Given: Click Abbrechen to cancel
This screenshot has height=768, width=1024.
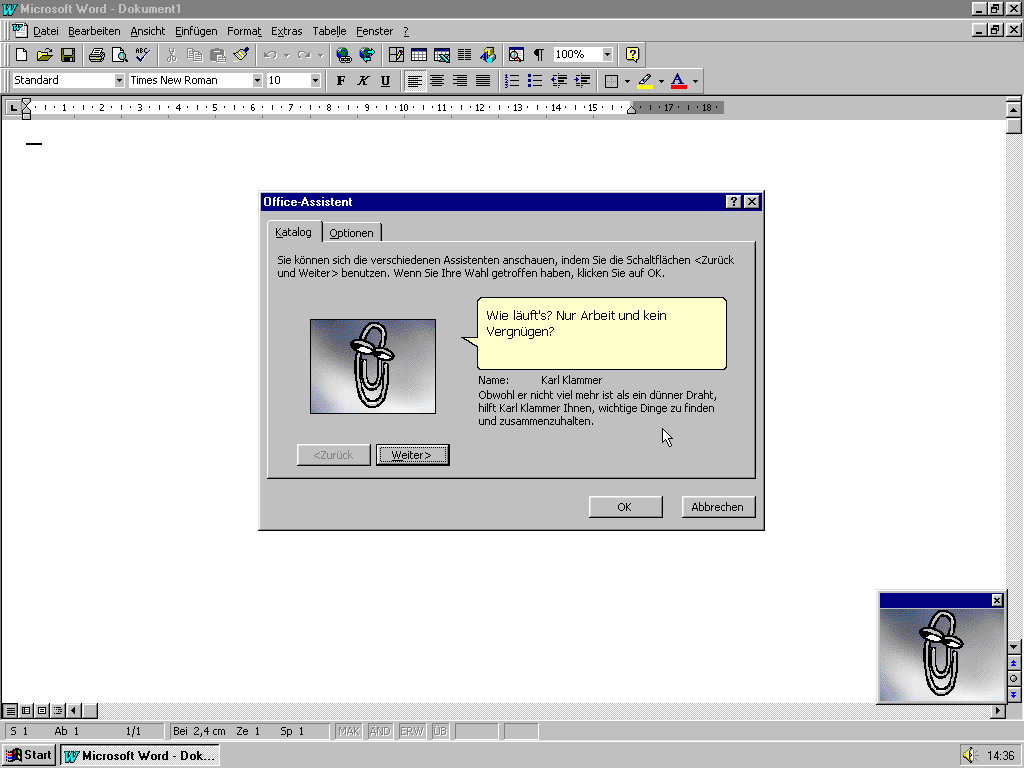Looking at the screenshot, I should click(x=718, y=507).
